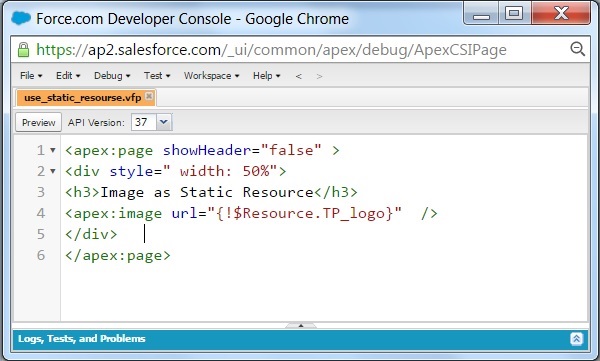600x361 pixels.
Task: Click the closing '</div>' tag
Action: 91,234
